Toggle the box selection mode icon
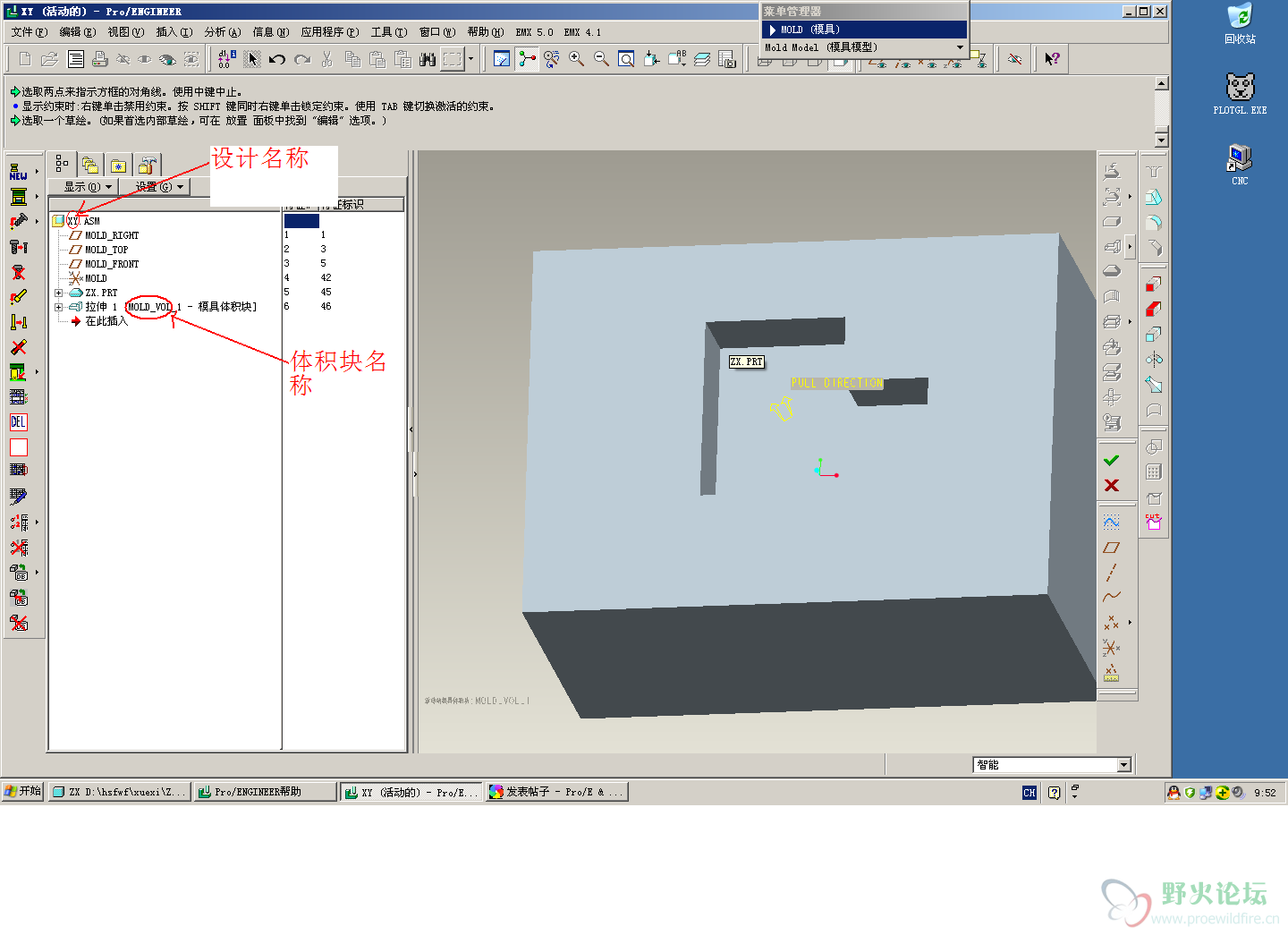Viewport: 1288px width, 935px height. click(x=453, y=59)
